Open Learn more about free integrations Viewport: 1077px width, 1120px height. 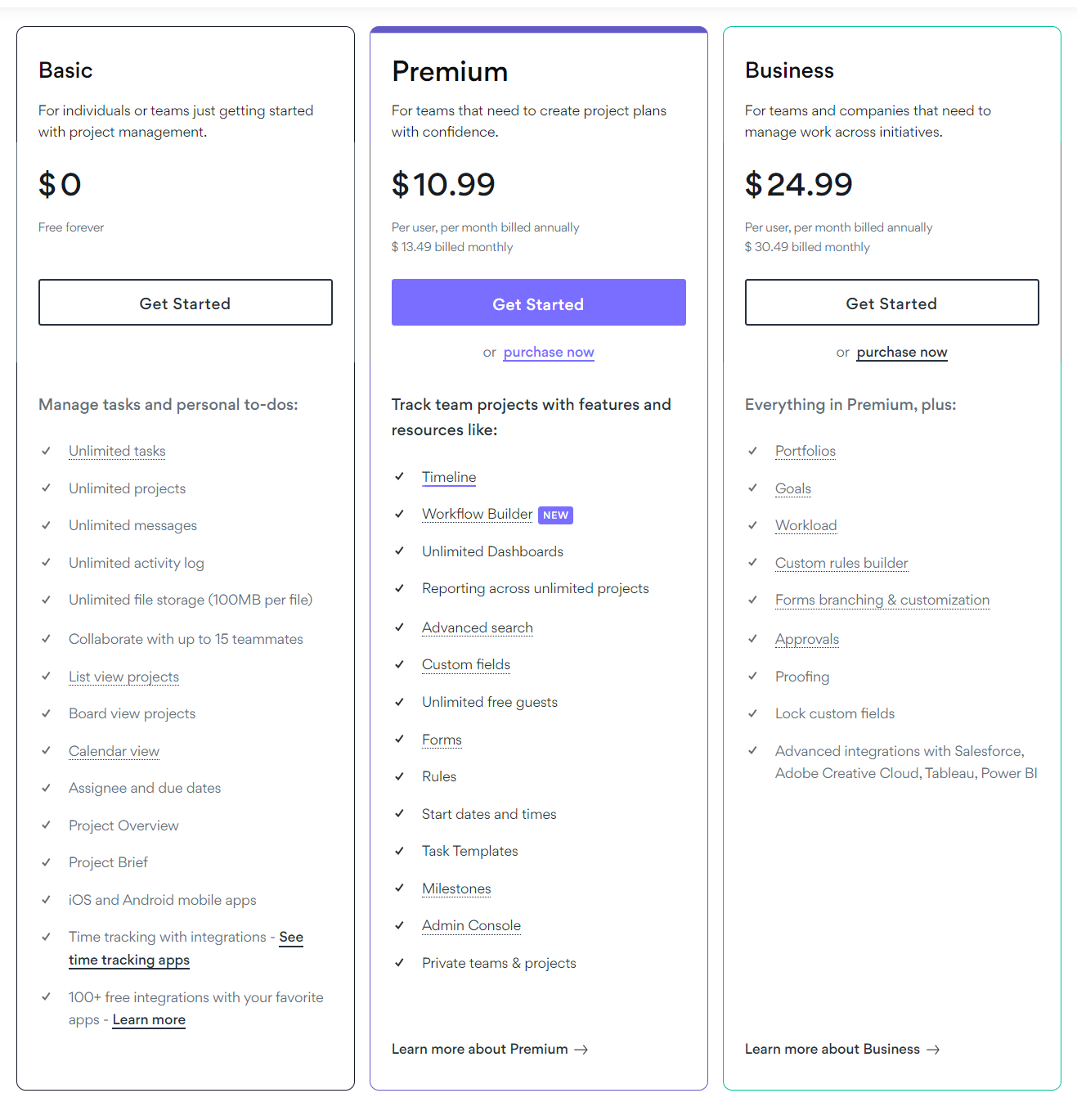point(148,1019)
